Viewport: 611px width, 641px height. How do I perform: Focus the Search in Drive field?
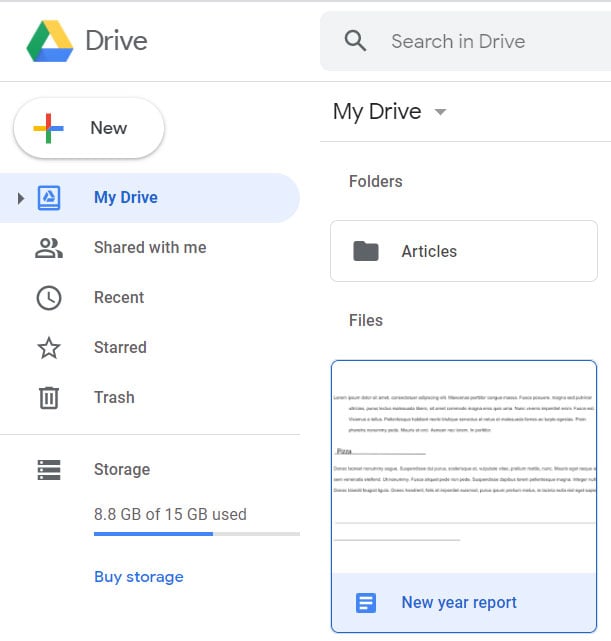(465, 41)
